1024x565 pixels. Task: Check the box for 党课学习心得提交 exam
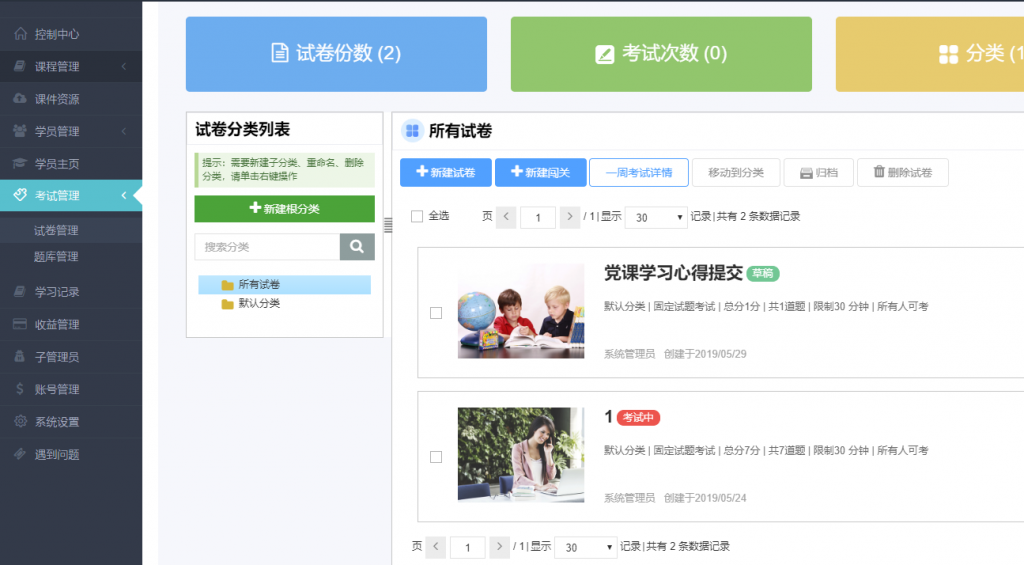(436, 313)
